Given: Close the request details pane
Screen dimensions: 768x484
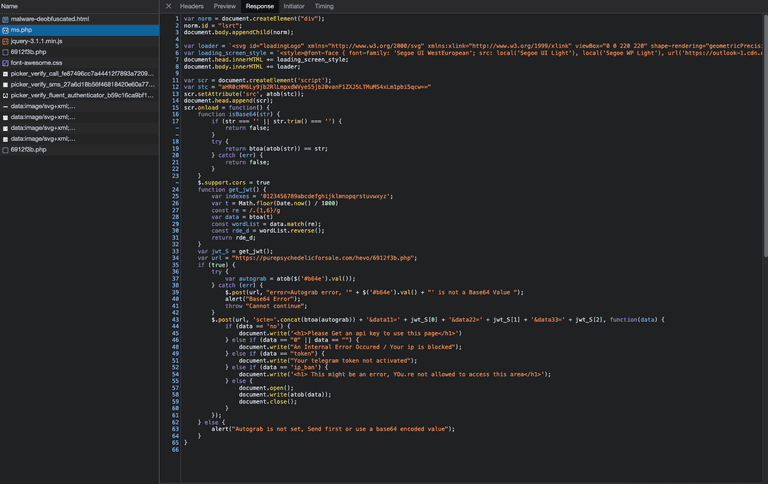Looking at the screenshot, I should point(168,6).
